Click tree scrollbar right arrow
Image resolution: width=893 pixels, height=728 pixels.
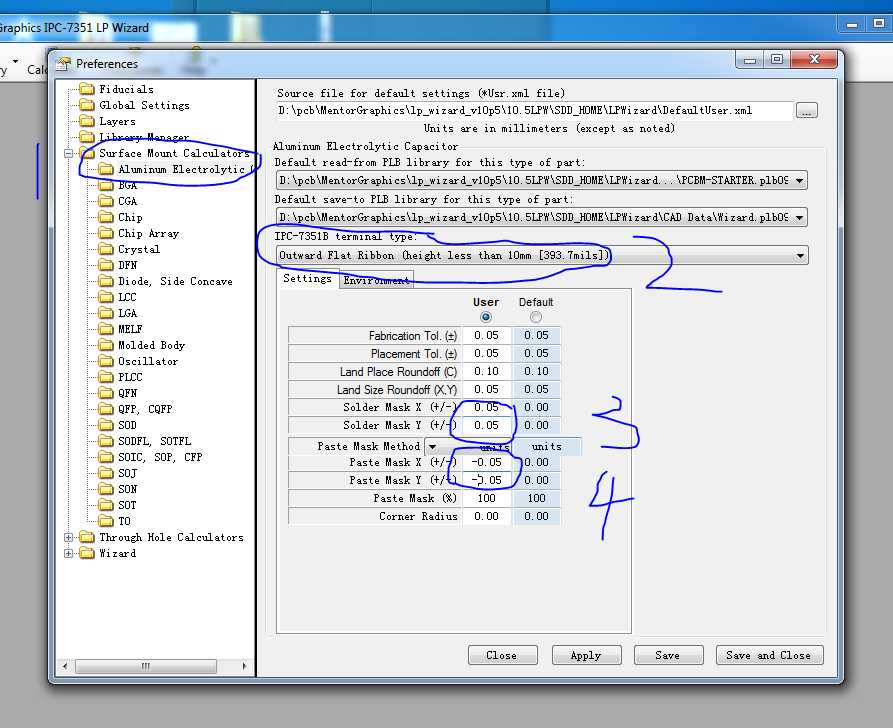(244, 666)
